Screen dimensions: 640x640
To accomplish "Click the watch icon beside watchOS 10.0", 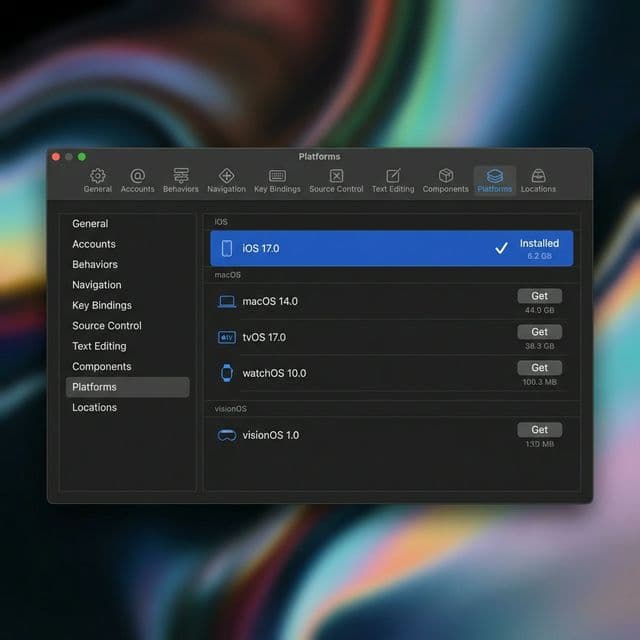I will coord(227,373).
